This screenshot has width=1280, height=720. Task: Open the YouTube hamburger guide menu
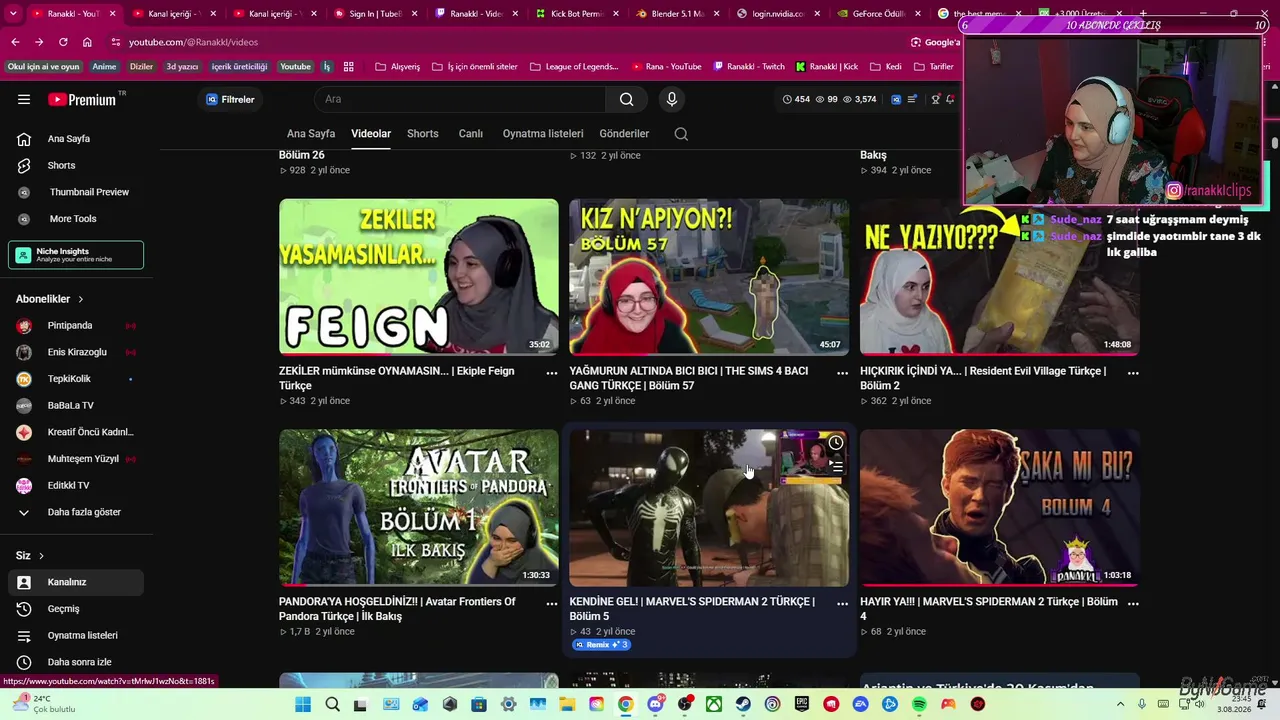[x=24, y=99]
